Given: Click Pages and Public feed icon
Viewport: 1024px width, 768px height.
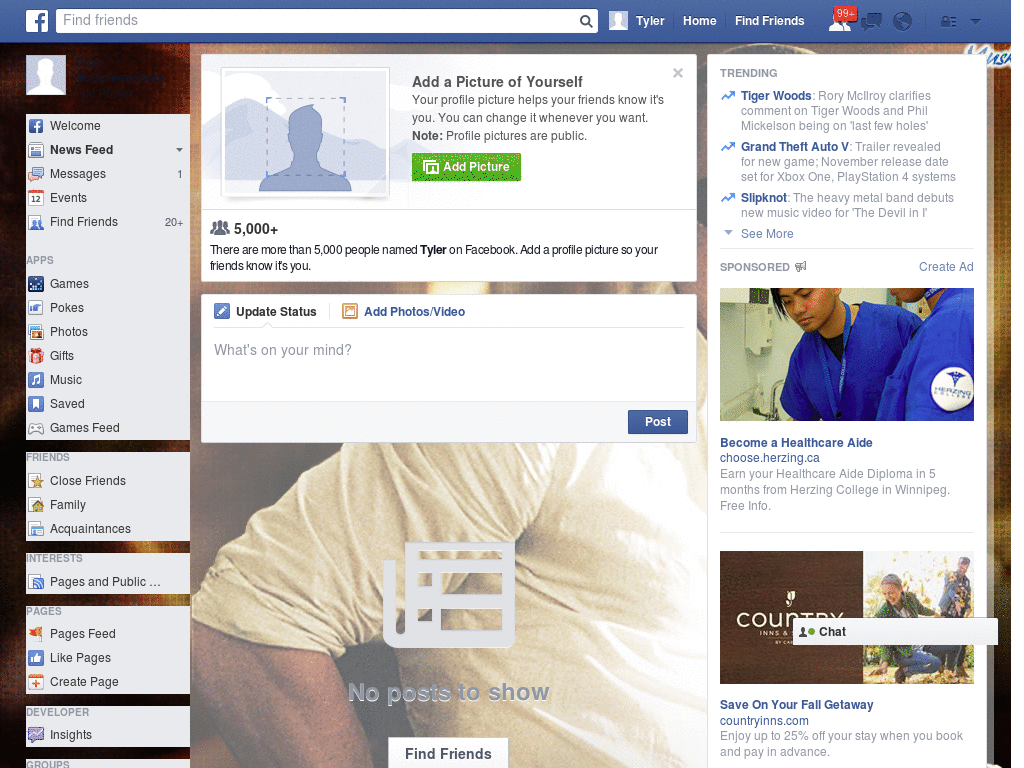Looking at the screenshot, I should coord(36,582).
